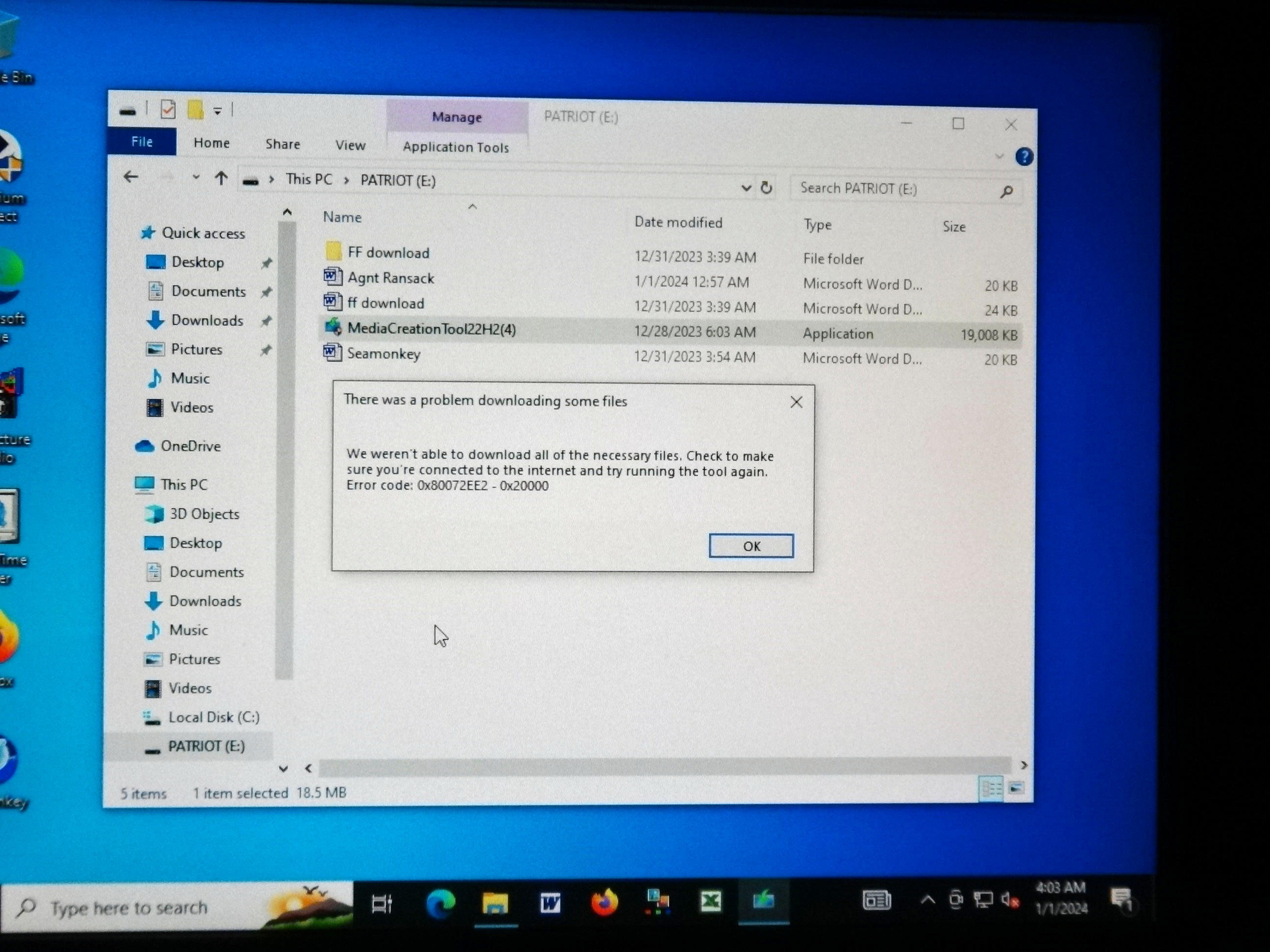This screenshot has width=1270, height=952.
Task: Close the download problem dialog
Action: pyautogui.click(x=796, y=402)
